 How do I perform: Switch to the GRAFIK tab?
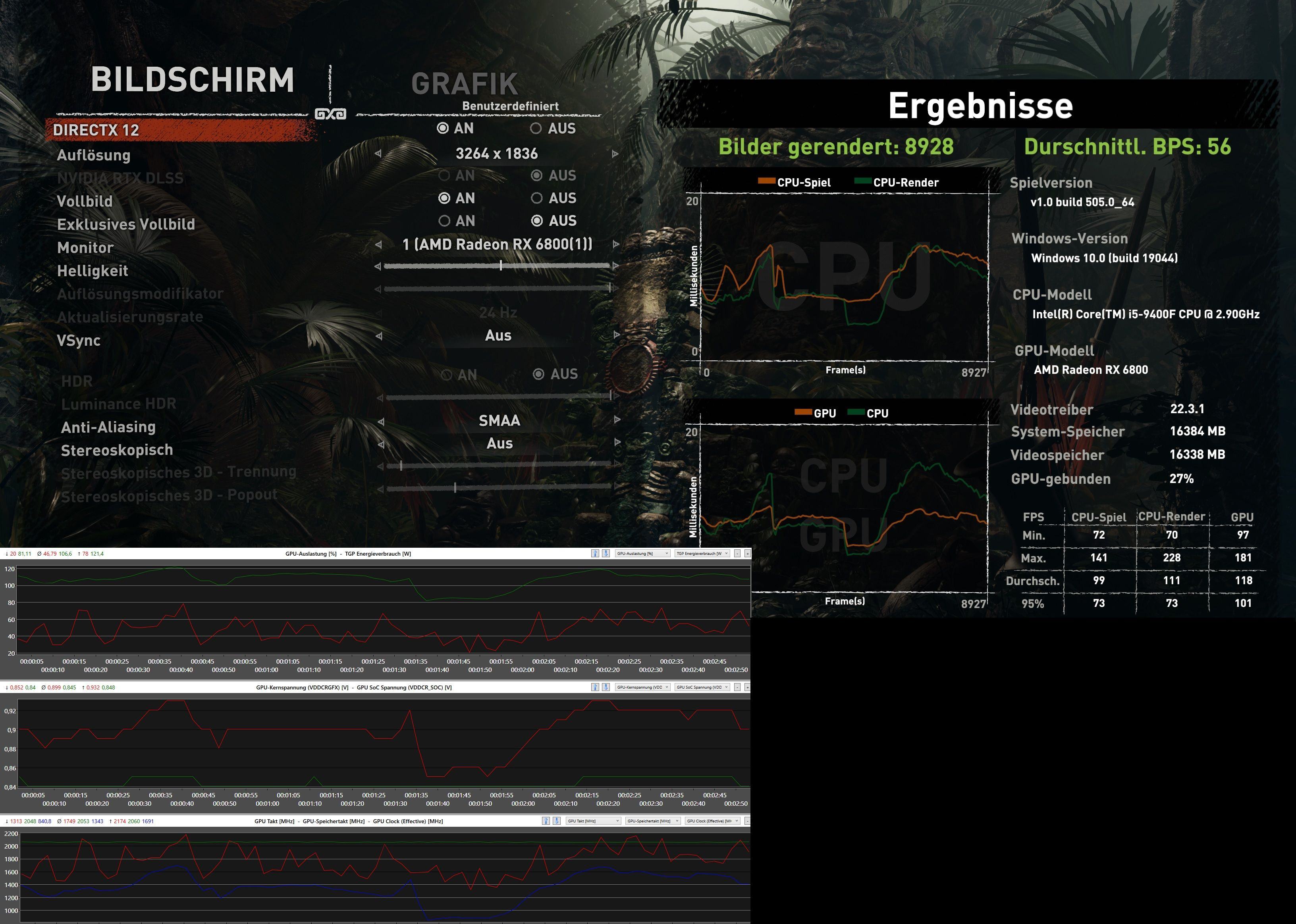coord(465,84)
